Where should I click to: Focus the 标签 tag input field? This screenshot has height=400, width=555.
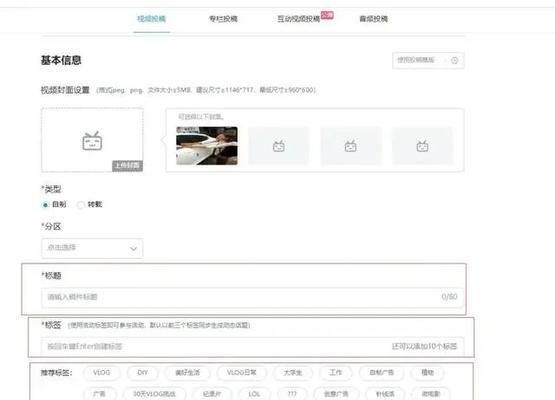(252, 346)
